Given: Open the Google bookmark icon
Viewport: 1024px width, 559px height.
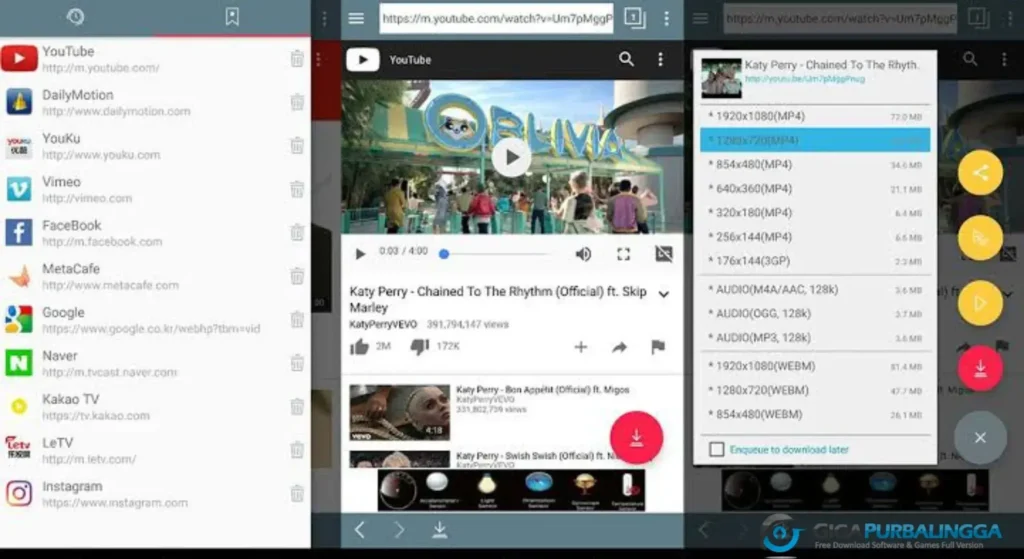Looking at the screenshot, I should coord(19,319).
